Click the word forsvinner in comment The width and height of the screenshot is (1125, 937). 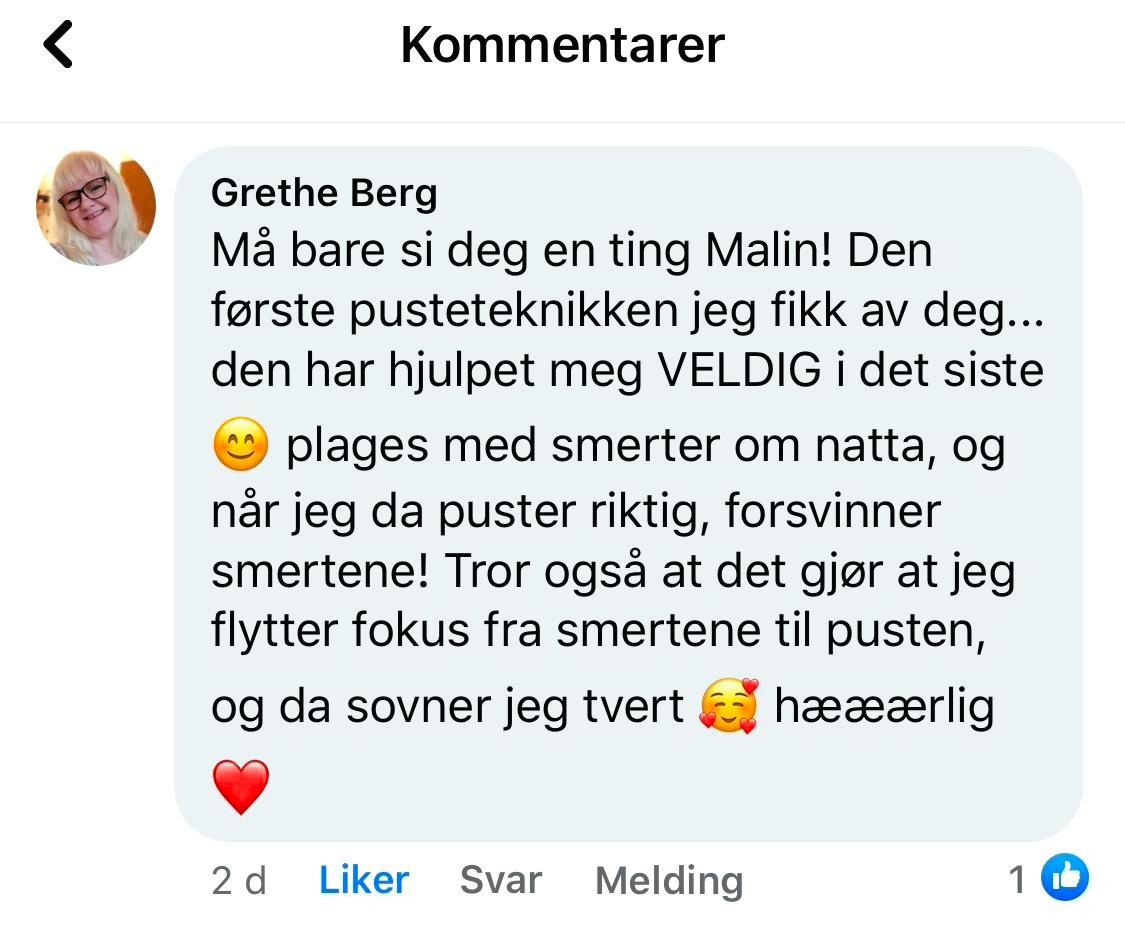(833, 512)
